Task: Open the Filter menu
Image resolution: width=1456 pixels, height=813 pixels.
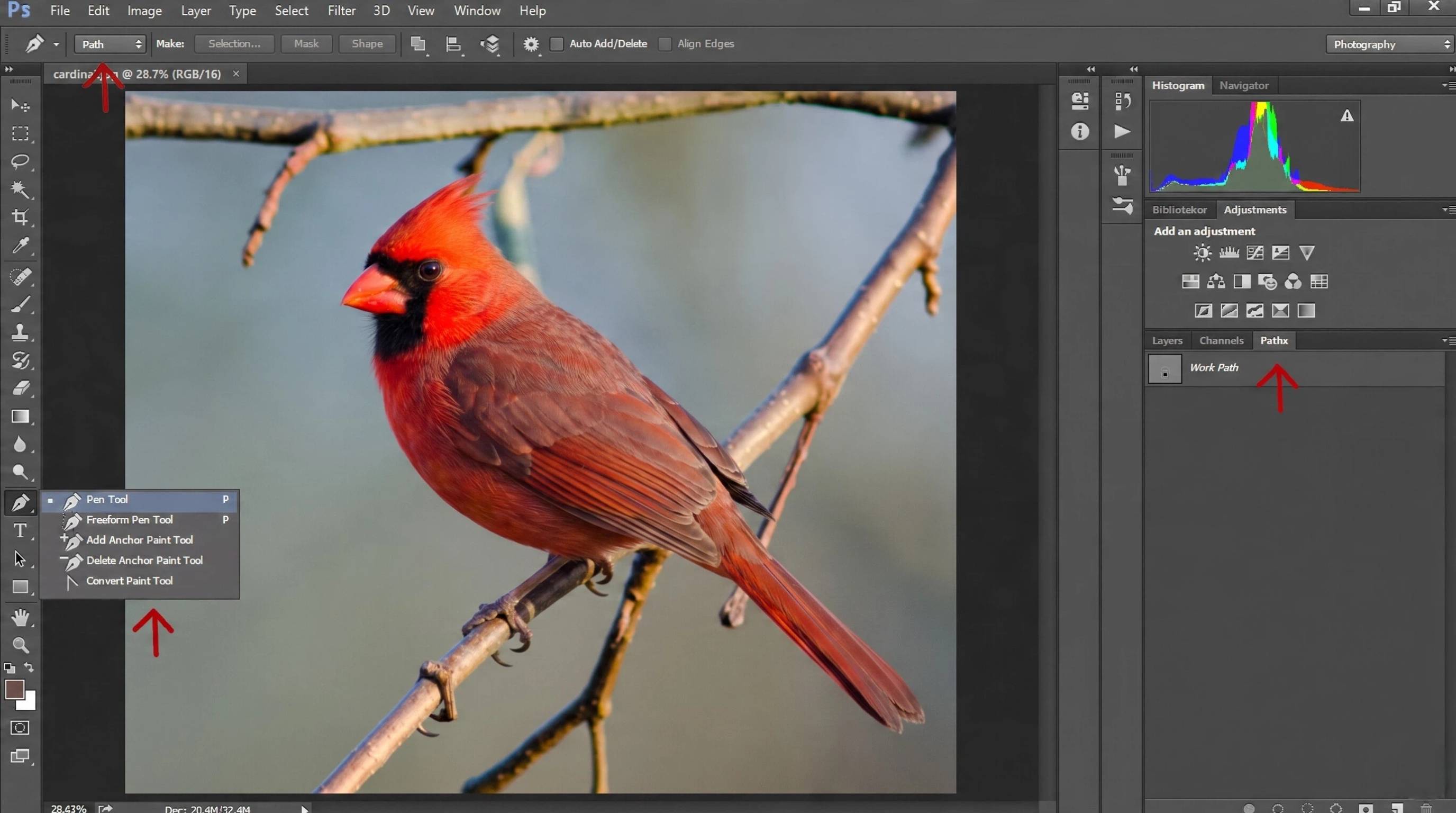Action: 341,11
